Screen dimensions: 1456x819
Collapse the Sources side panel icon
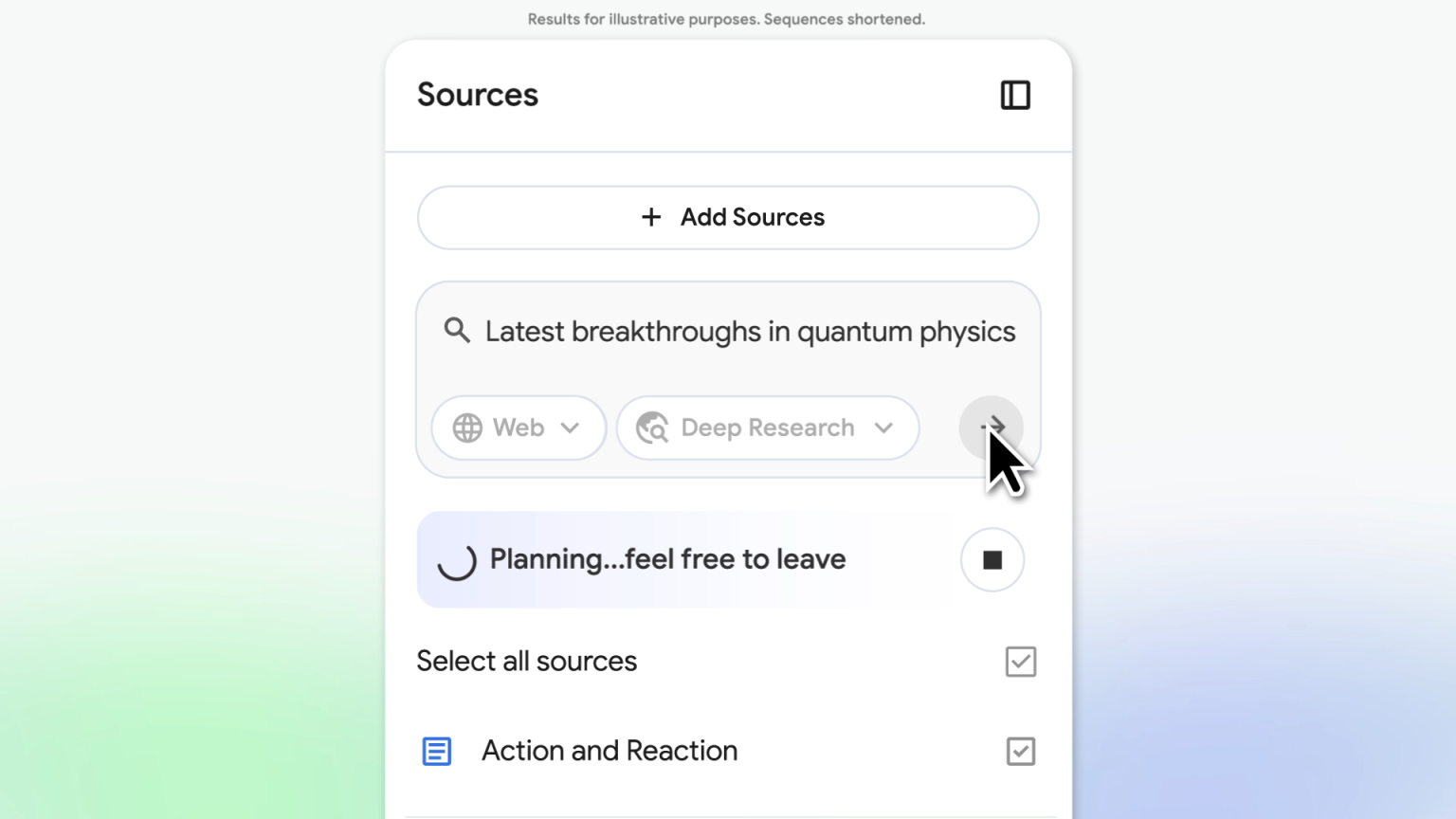(x=1015, y=95)
